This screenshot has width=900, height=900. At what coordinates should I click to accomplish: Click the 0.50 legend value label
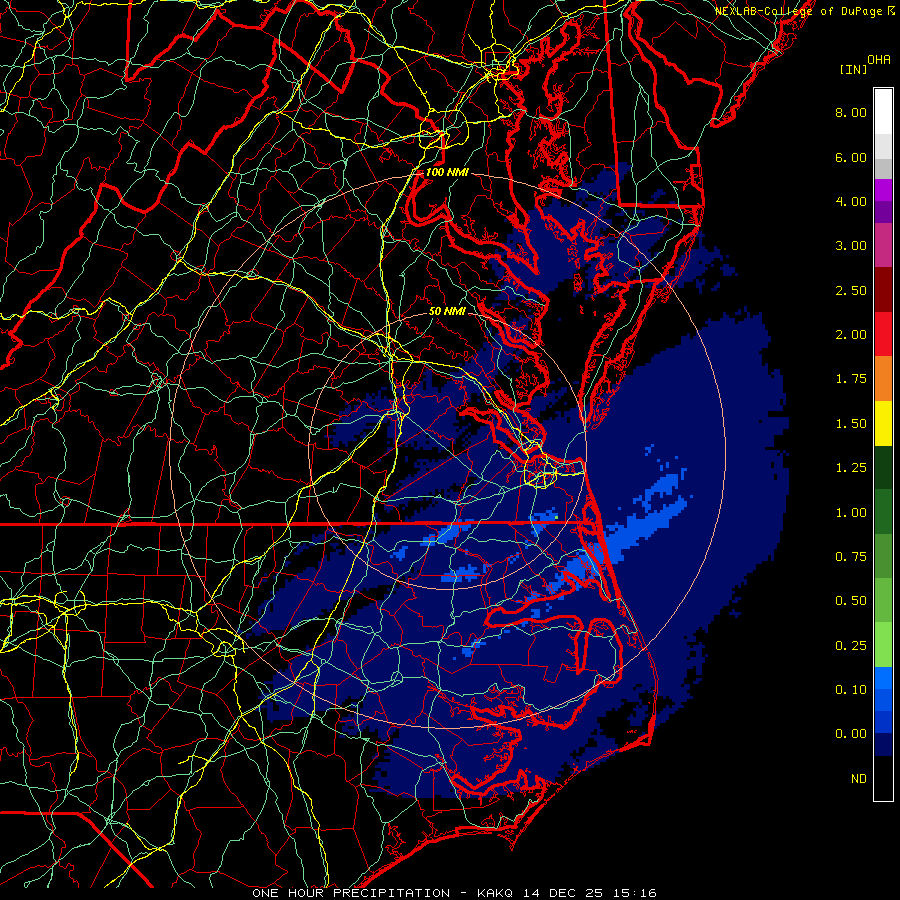click(x=851, y=601)
